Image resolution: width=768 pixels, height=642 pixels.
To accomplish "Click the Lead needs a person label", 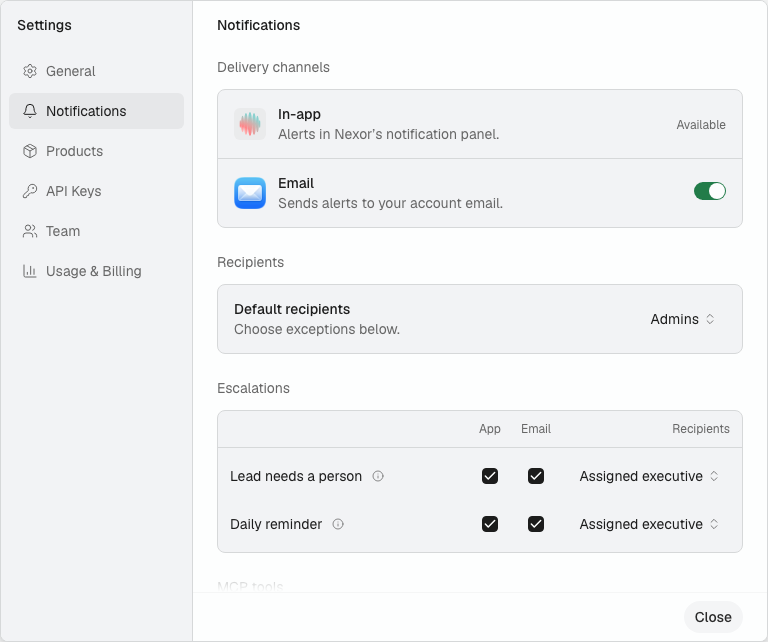I will (x=296, y=476).
